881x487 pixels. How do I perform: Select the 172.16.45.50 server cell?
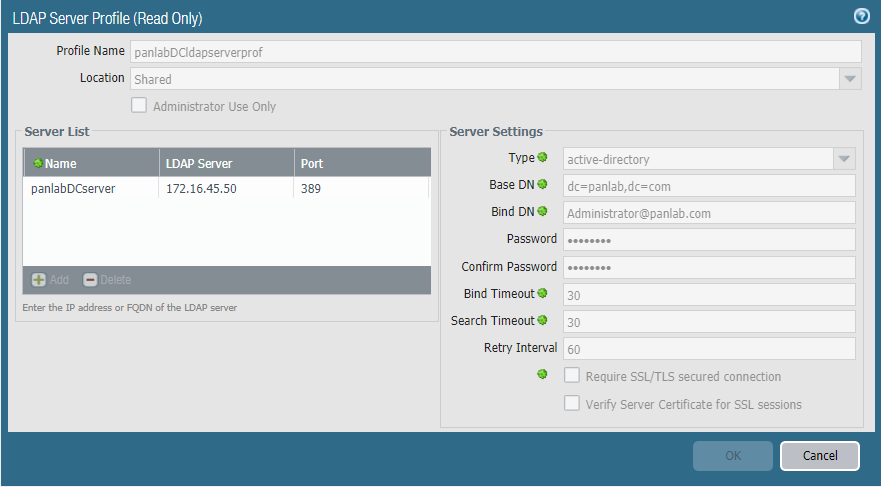[x=227, y=188]
